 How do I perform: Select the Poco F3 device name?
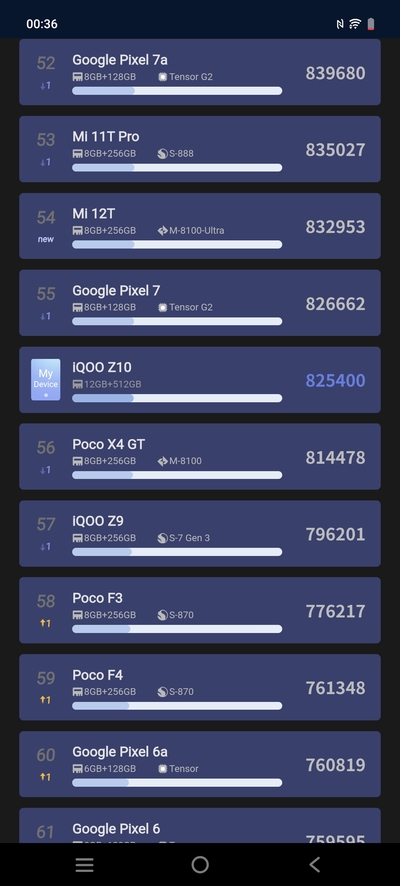click(97, 598)
